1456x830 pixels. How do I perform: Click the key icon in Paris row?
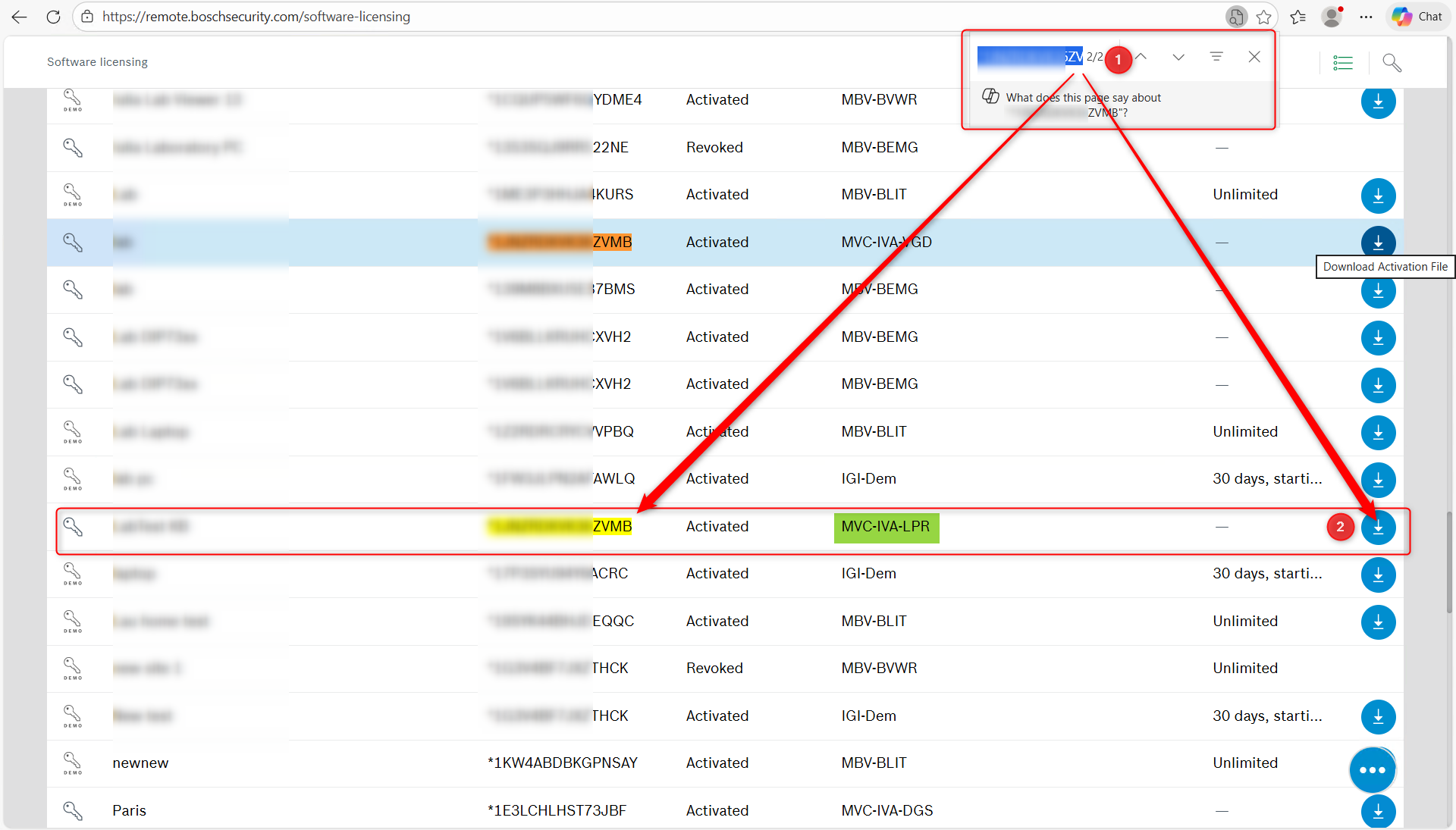[73, 810]
